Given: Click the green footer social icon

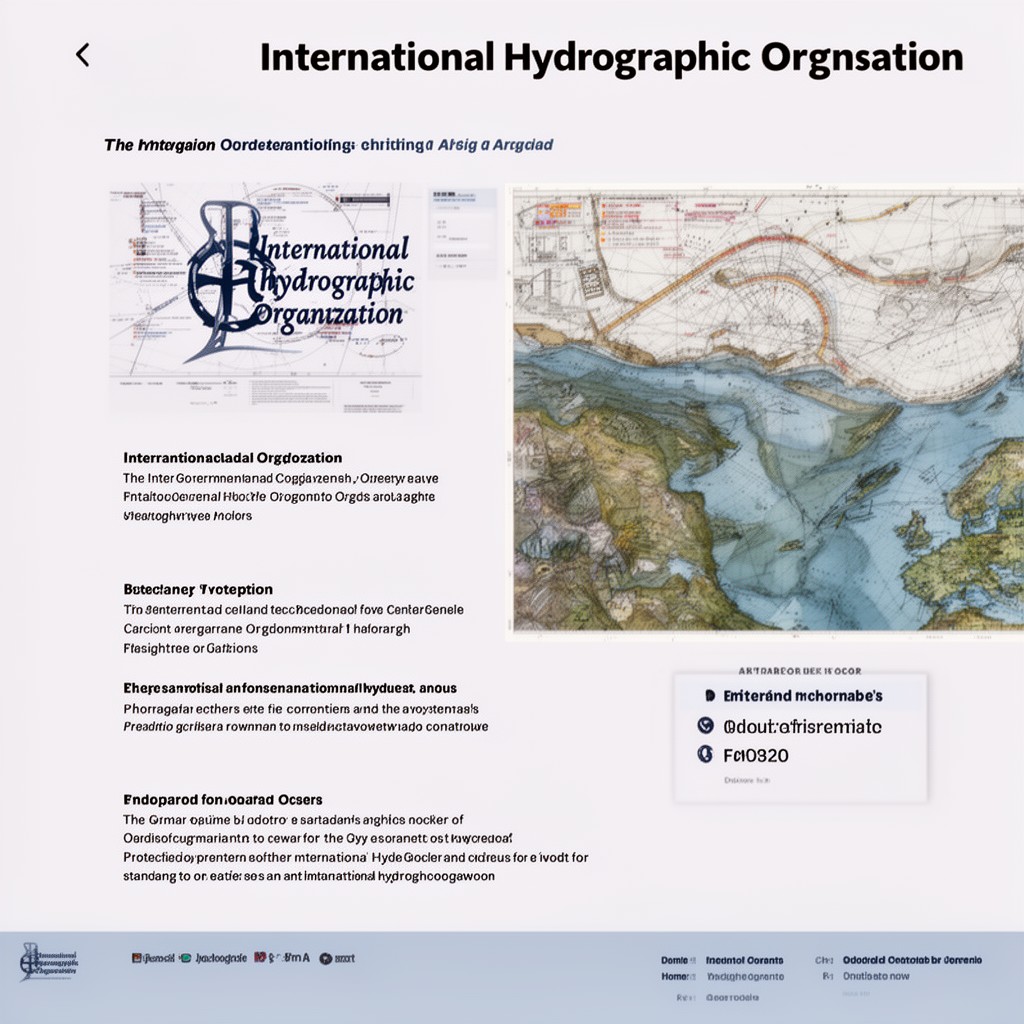Looking at the screenshot, I should [185, 958].
